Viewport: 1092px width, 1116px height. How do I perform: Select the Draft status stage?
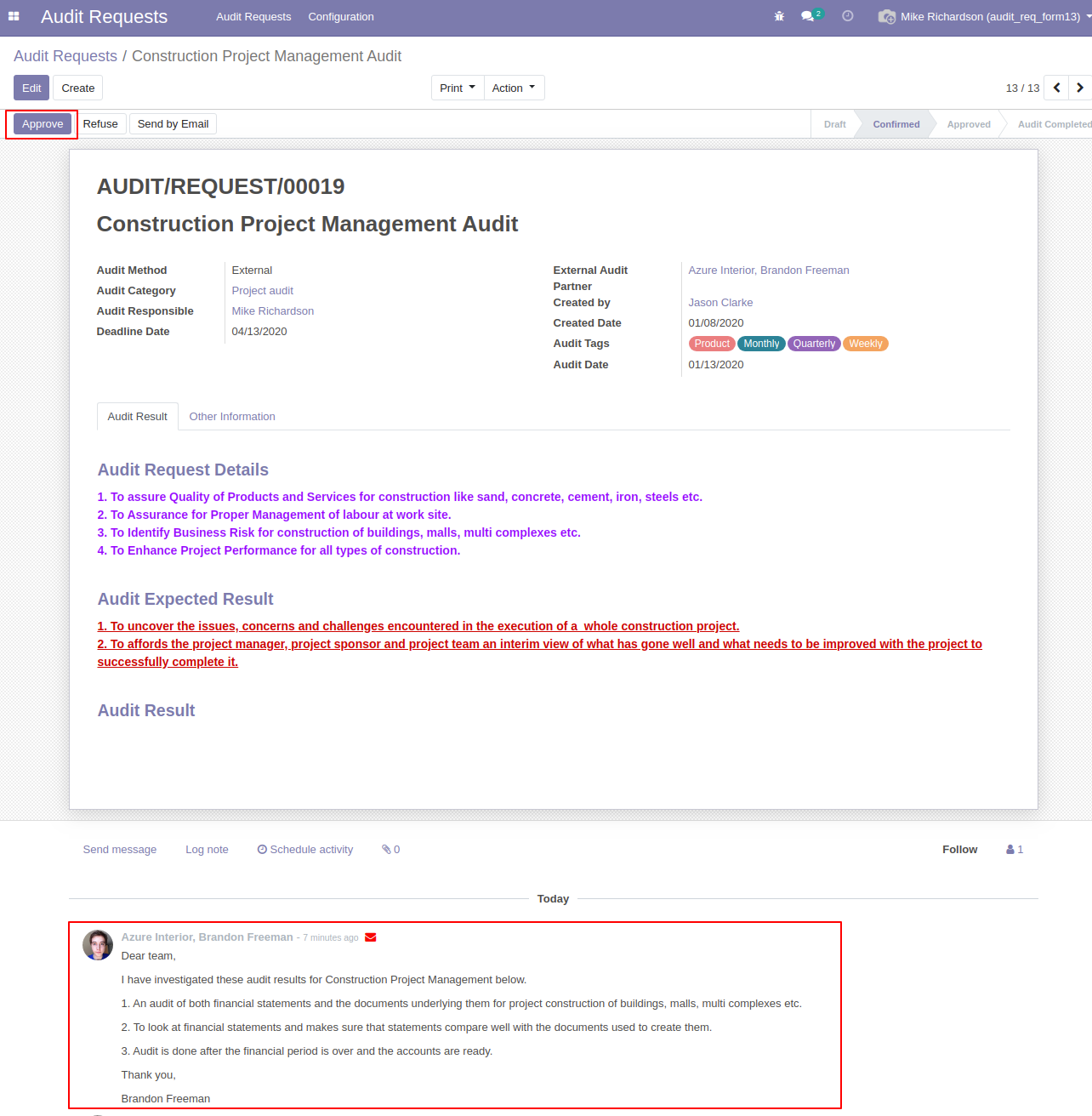[x=835, y=124]
